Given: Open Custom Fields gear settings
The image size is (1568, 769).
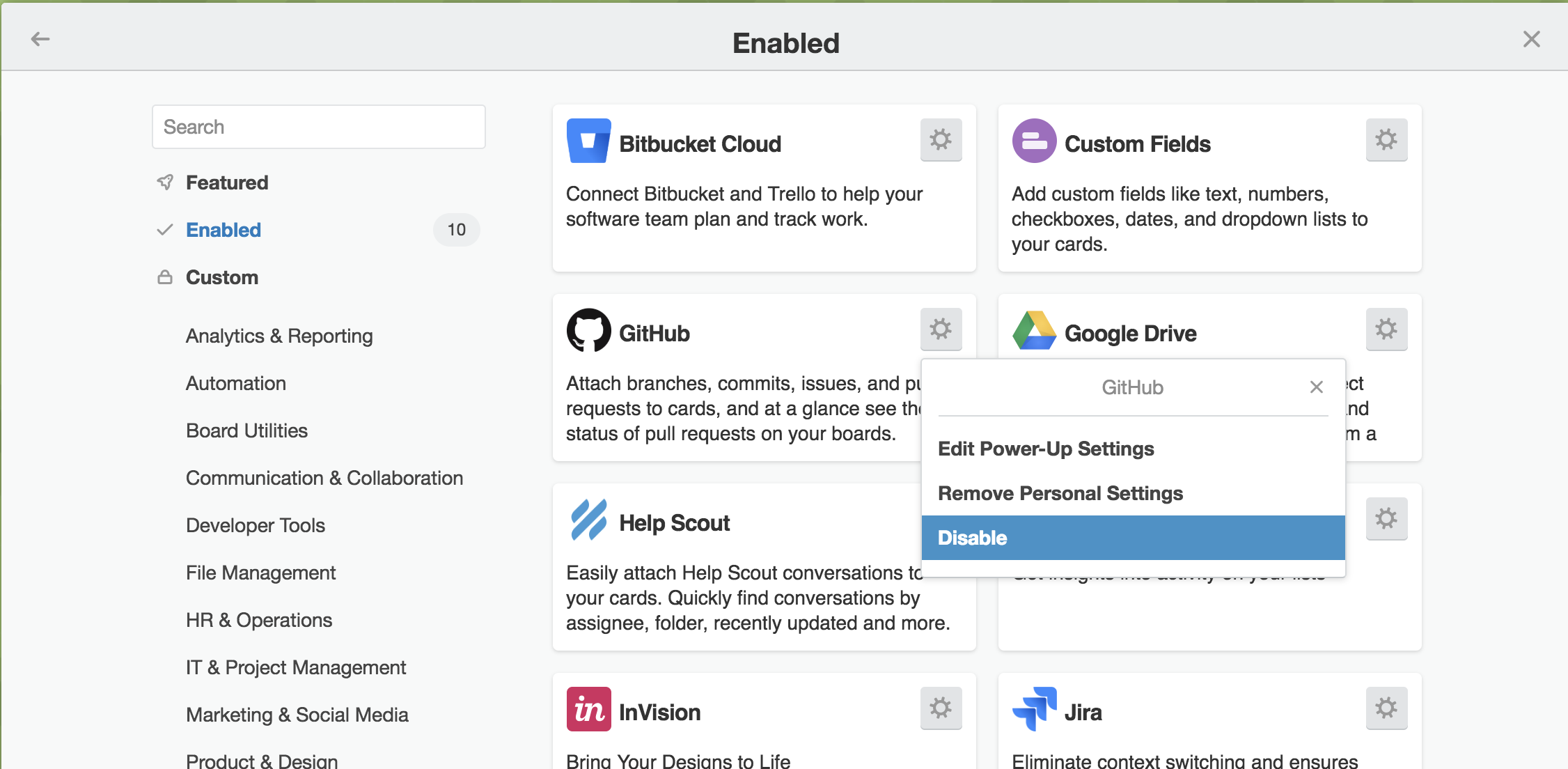Looking at the screenshot, I should coord(1386,140).
